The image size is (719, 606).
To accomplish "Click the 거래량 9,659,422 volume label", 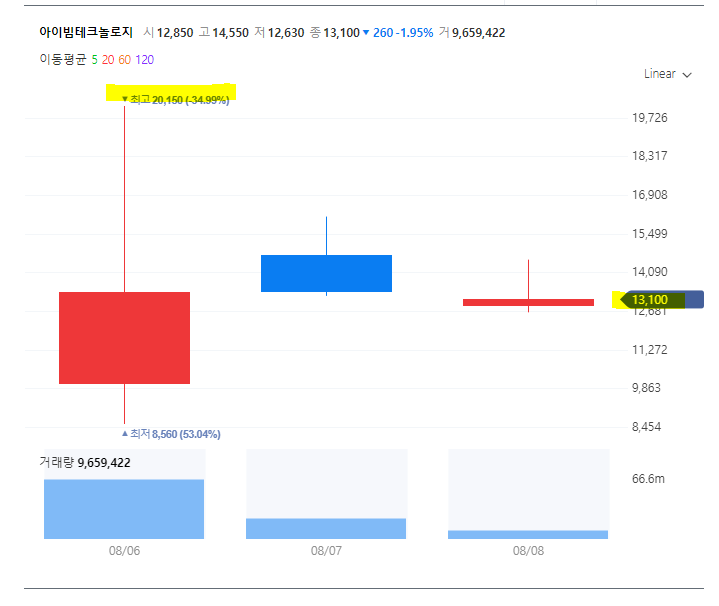I will click(85, 463).
